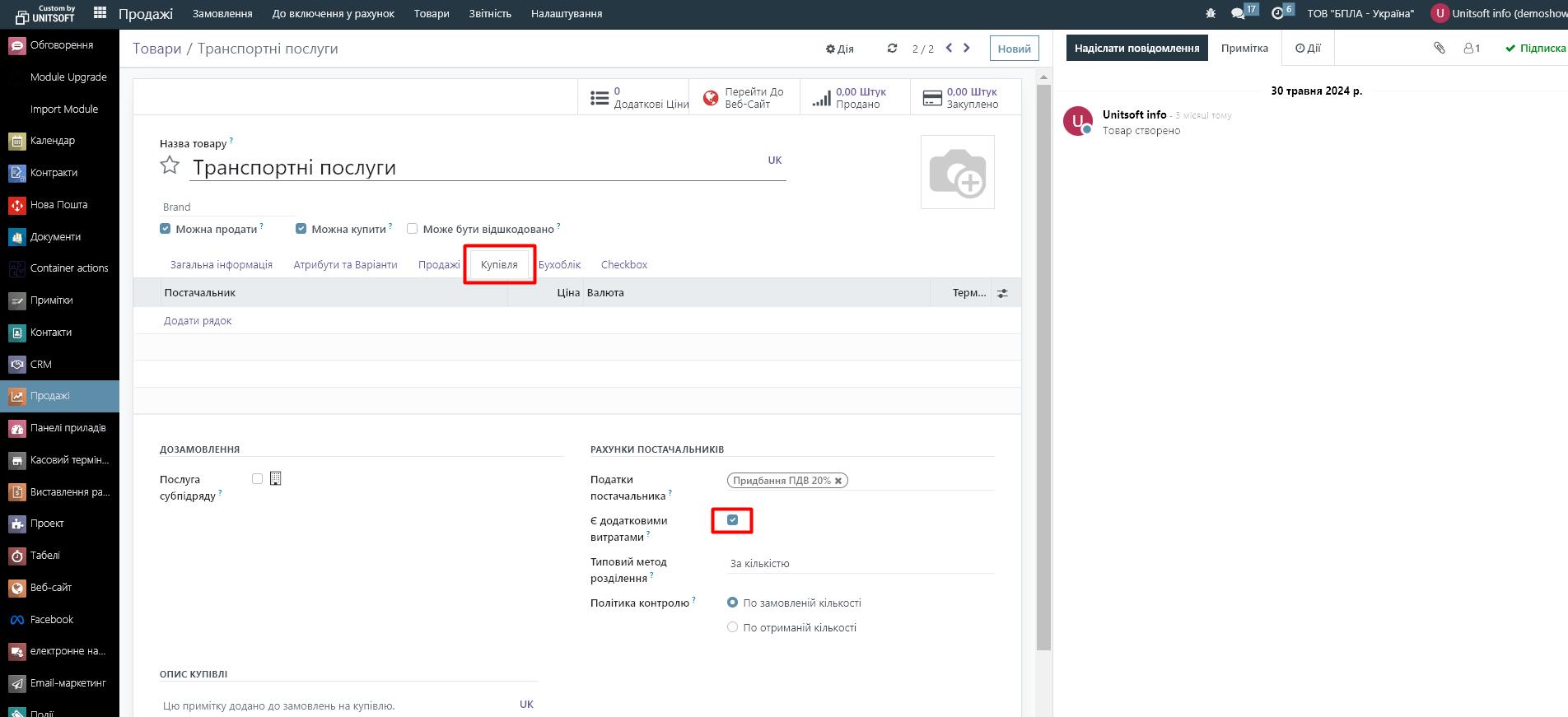The width and height of the screenshot is (1568, 717).
Task: Go to next record arrow
Action: [967, 48]
